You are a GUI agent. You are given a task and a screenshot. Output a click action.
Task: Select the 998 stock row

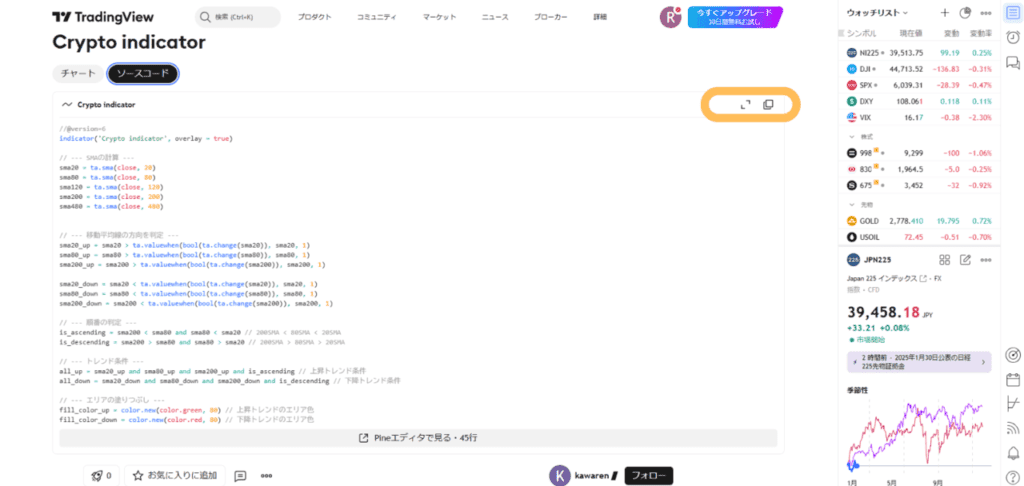coord(918,153)
